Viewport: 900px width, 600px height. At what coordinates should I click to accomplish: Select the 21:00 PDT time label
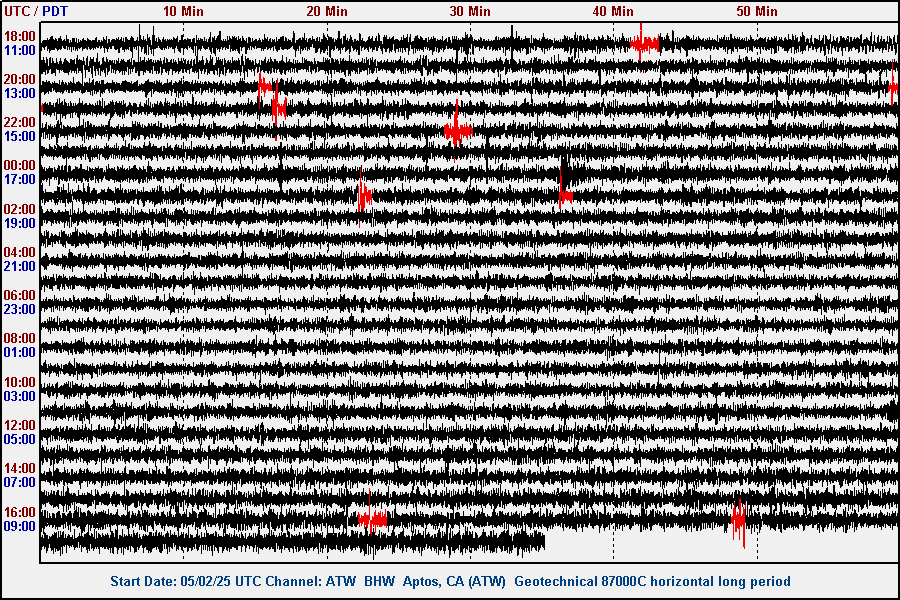pyautogui.click(x=20, y=266)
